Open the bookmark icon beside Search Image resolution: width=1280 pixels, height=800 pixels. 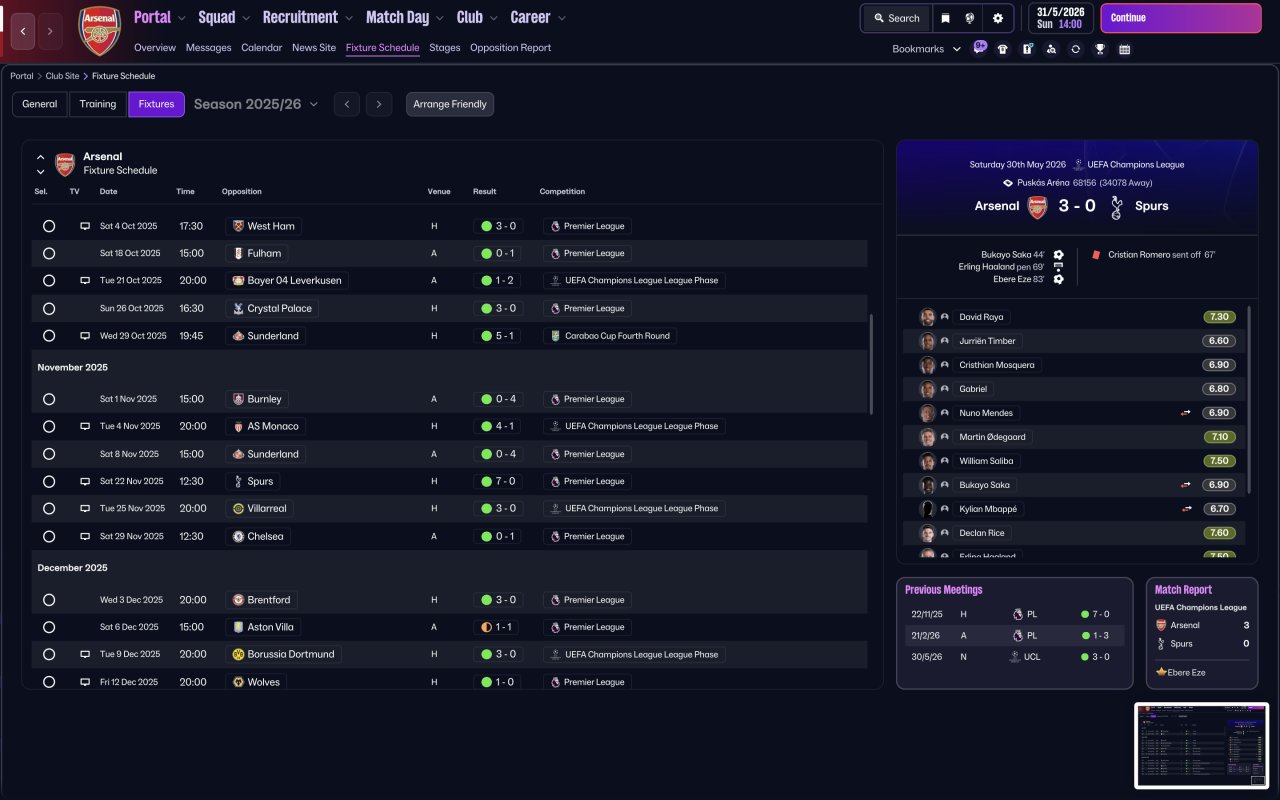pyautogui.click(x=945, y=18)
